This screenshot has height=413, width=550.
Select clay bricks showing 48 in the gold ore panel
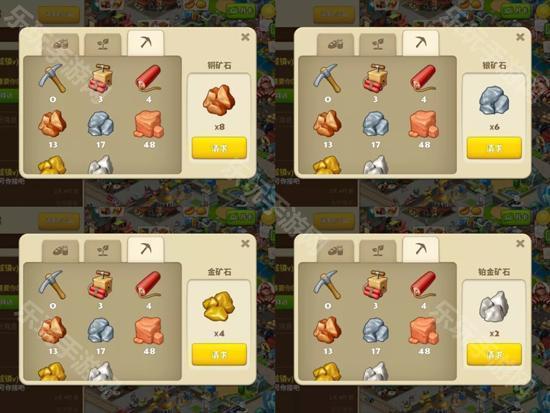[x=149, y=331]
